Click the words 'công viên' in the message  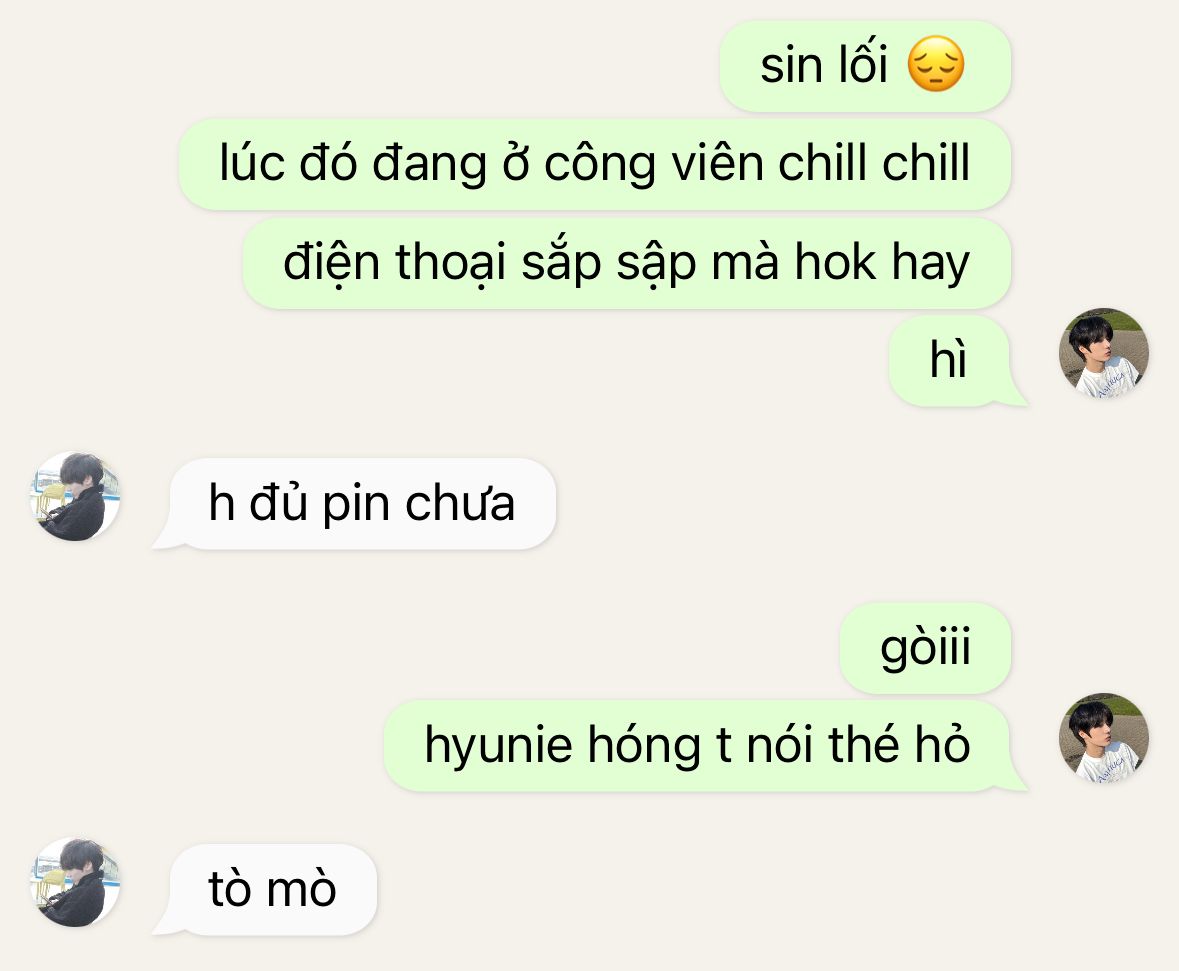pos(653,164)
